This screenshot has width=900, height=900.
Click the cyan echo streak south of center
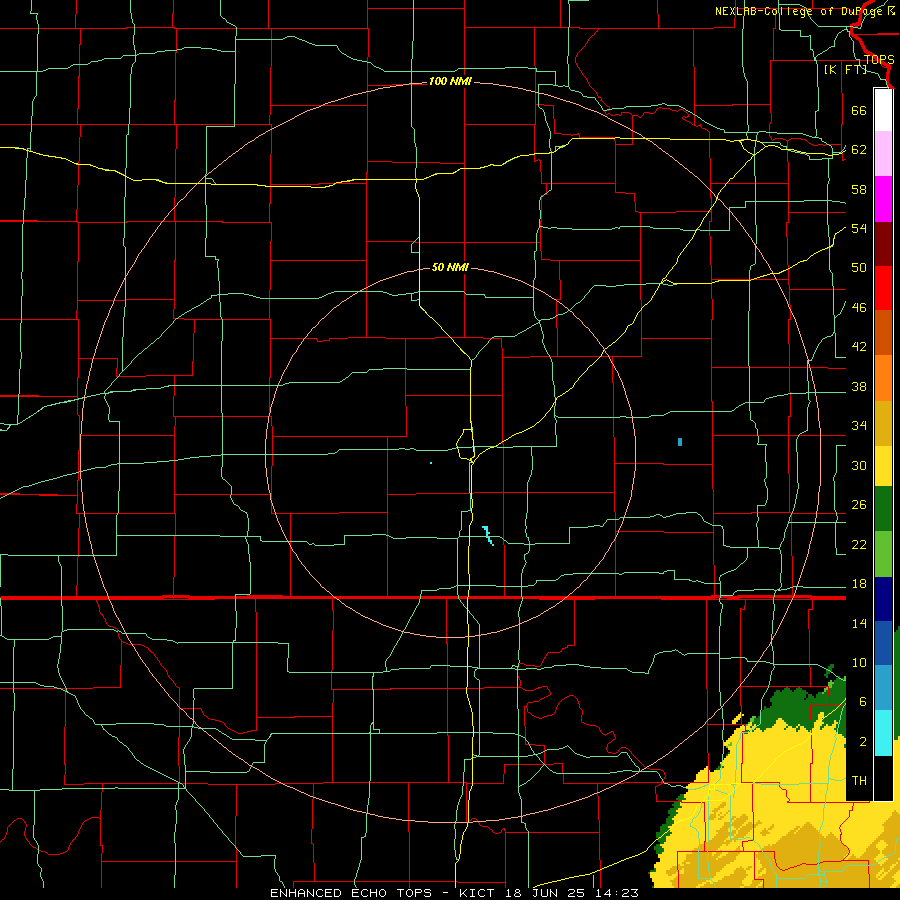488,536
